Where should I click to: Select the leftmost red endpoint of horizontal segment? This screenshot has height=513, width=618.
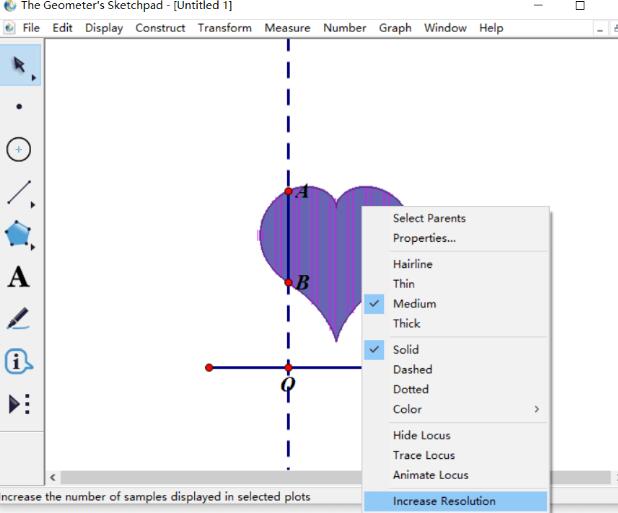[209, 368]
